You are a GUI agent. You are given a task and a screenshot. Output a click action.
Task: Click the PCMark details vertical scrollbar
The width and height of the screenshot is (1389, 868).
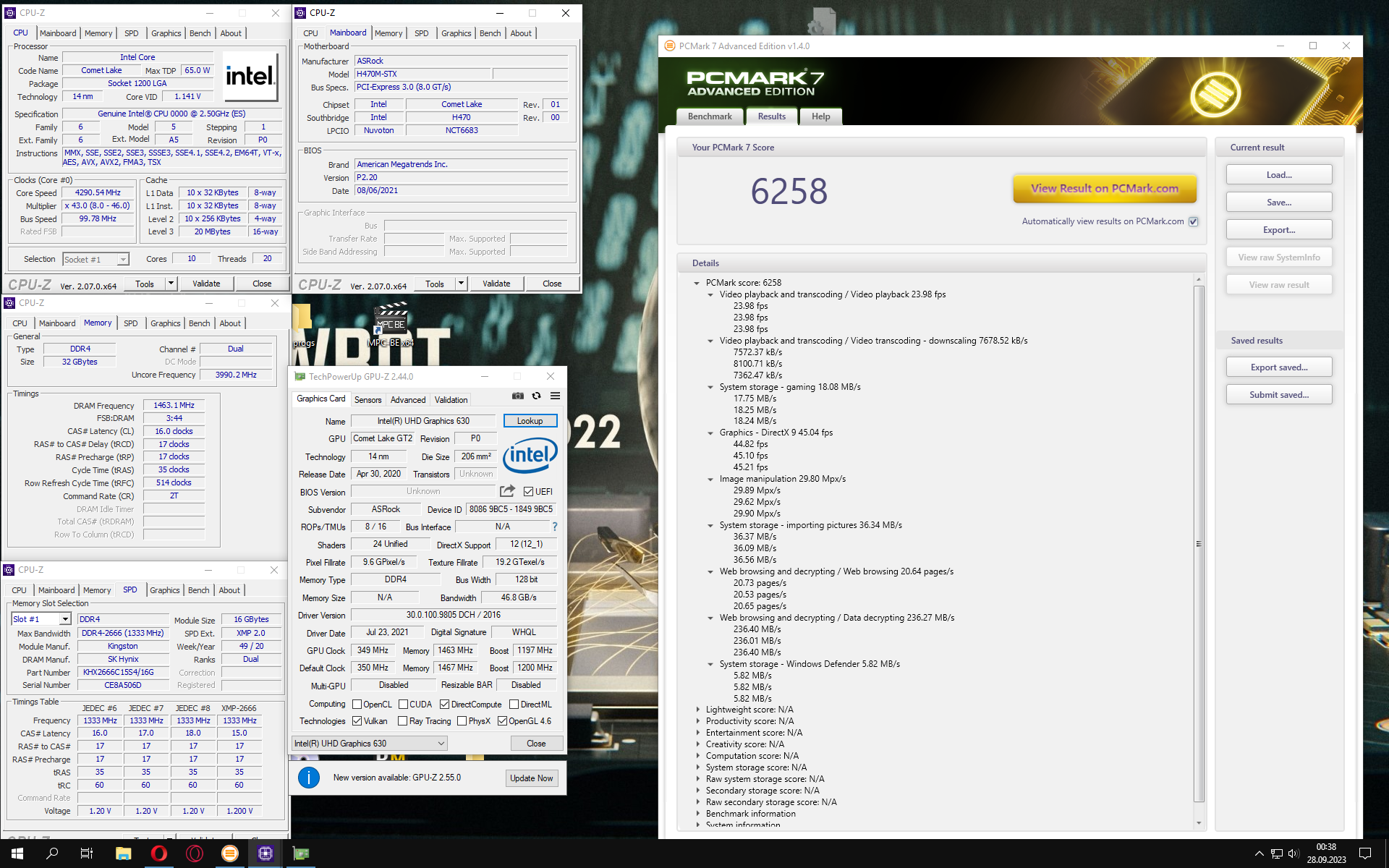(1199, 543)
